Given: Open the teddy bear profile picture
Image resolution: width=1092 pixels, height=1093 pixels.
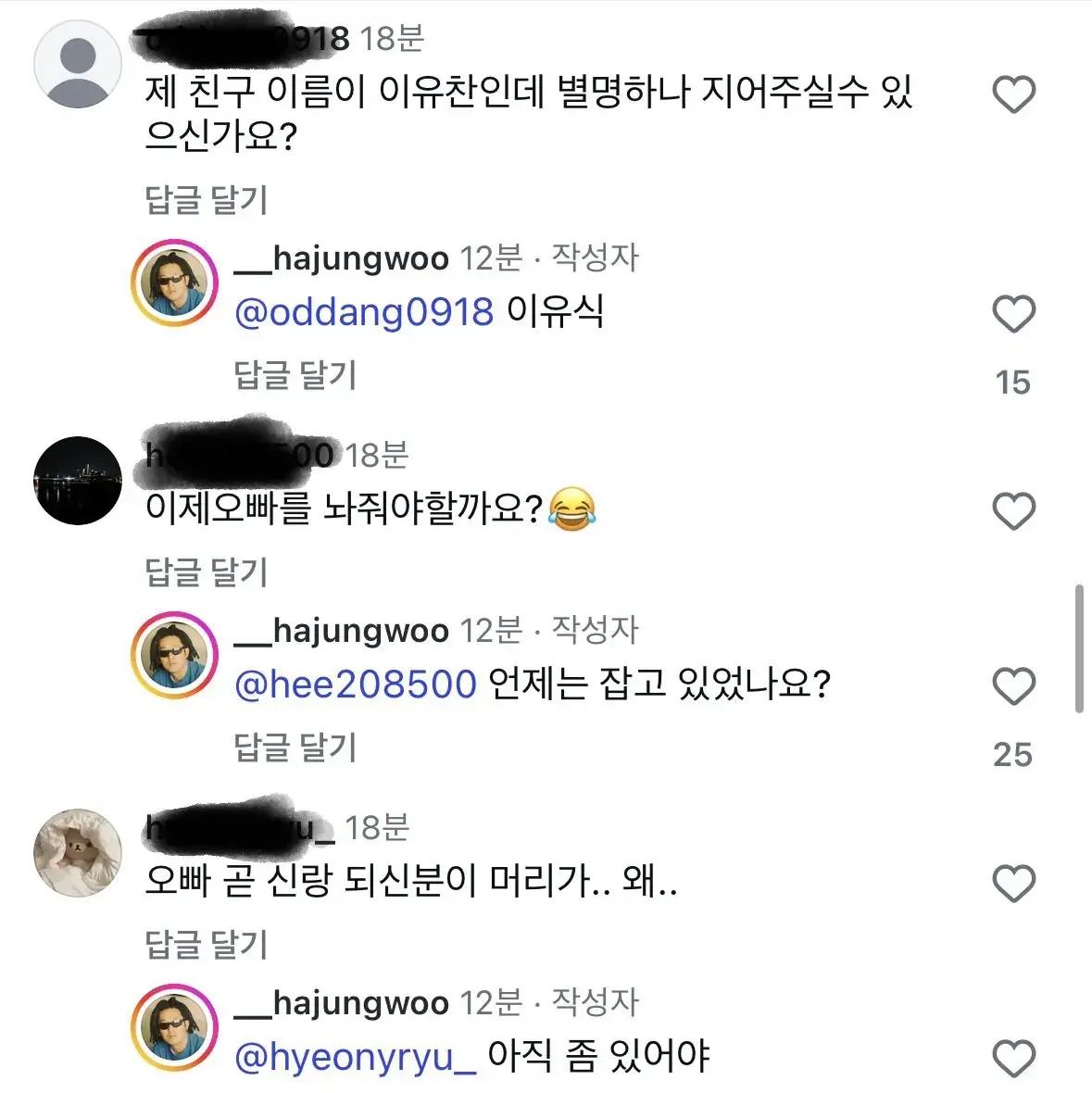Looking at the screenshot, I should point(78,853).
